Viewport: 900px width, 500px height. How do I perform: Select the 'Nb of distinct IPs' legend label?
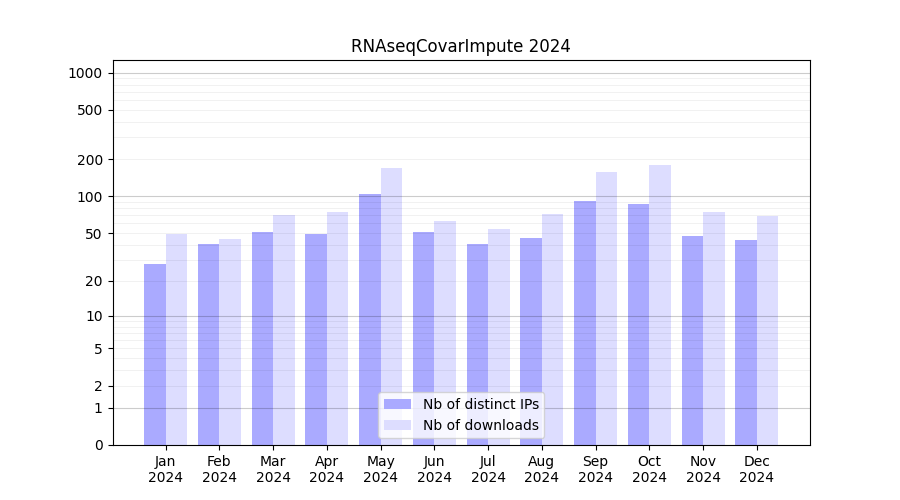(480, 404)
